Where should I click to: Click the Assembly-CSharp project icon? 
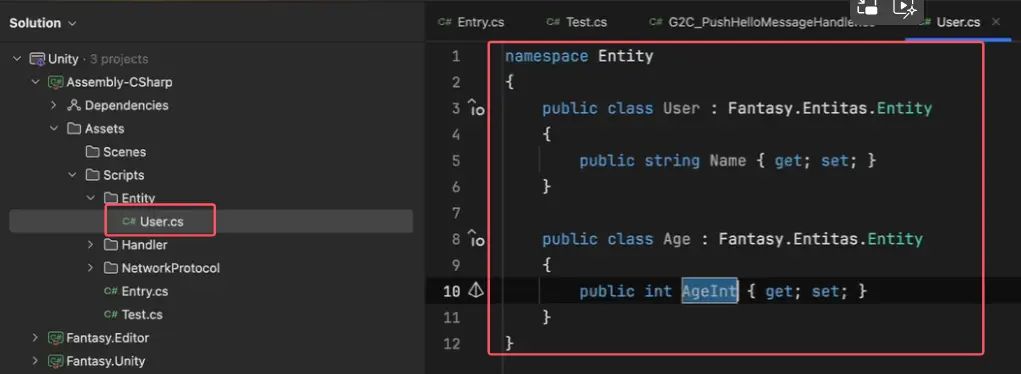pos(55,83)
